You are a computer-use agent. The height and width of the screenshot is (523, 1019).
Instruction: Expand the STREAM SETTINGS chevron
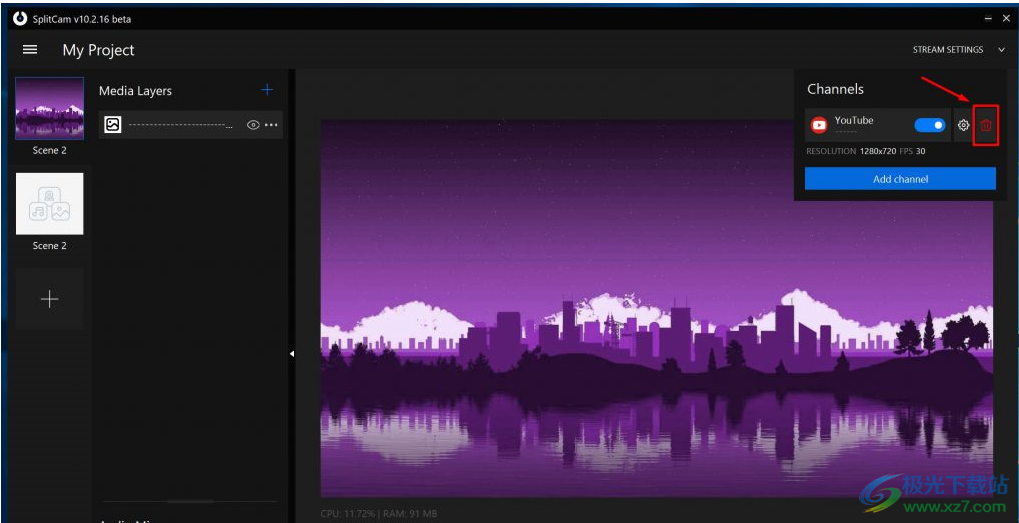1001,50
